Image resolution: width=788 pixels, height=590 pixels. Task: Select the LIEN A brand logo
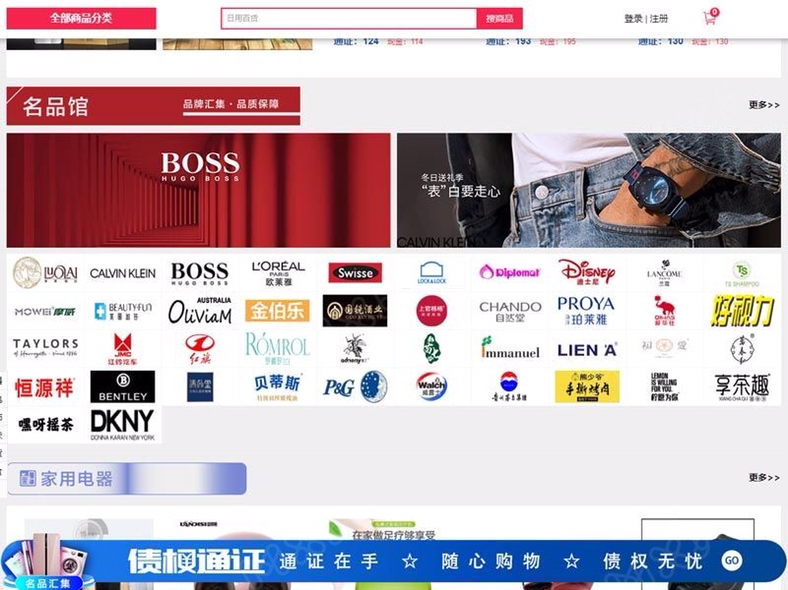(586, 350)
